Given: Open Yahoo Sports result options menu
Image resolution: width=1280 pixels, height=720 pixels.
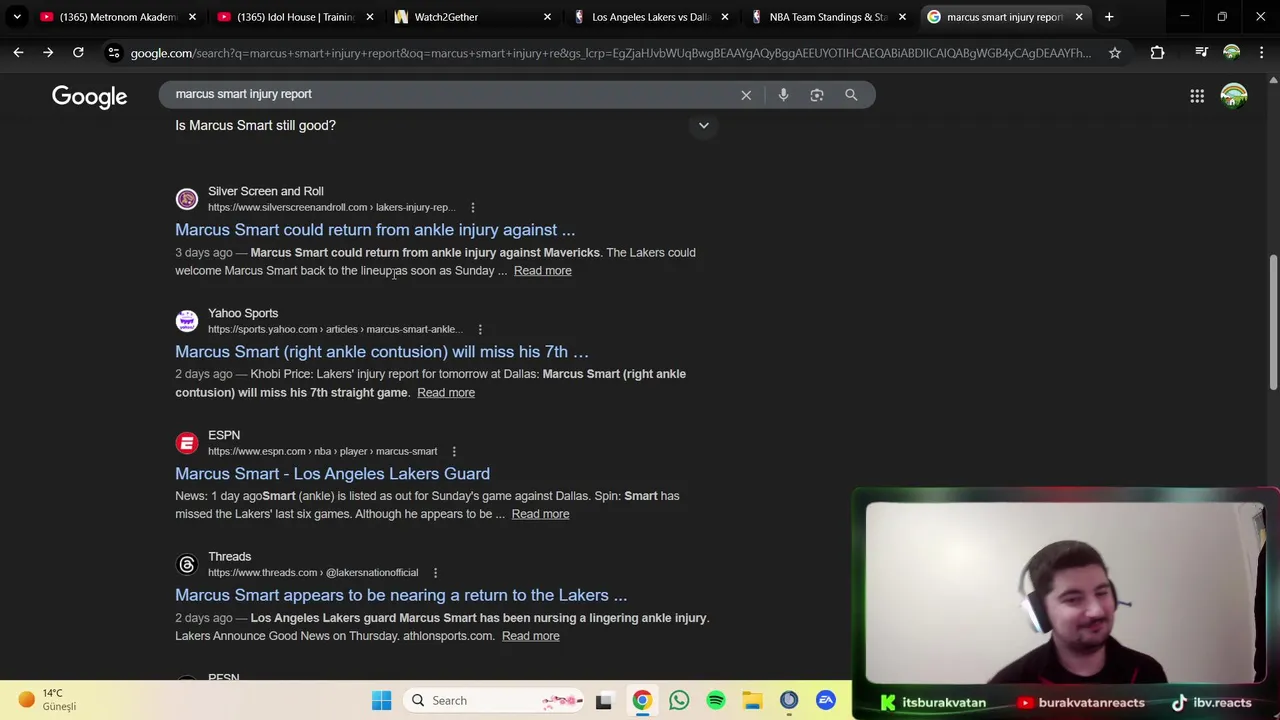Looking at the screenshot, I should click(x=480, y=329).
